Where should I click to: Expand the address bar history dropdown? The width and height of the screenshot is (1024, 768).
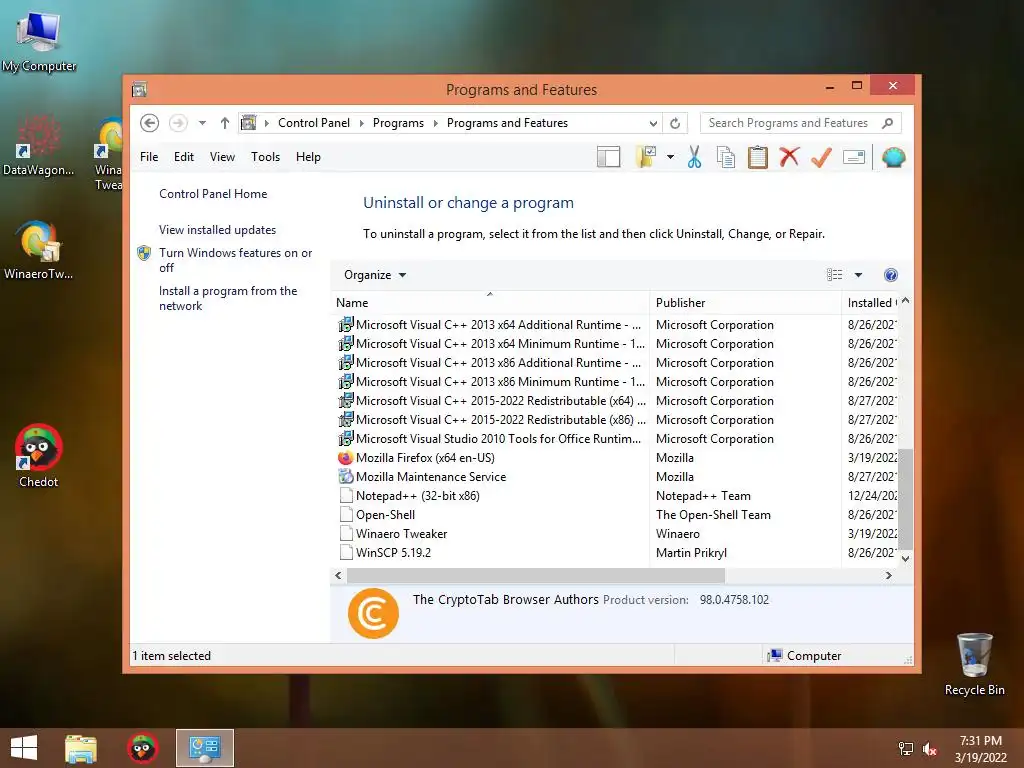pyautogui.click(x=653, y=123)
